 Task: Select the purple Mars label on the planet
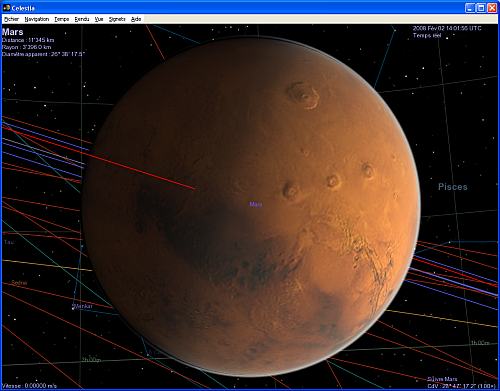(x=256, y=204)
